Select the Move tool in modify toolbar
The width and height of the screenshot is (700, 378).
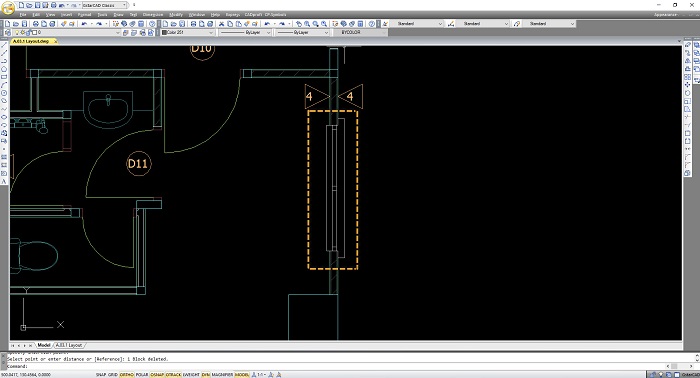coord(688,85)
